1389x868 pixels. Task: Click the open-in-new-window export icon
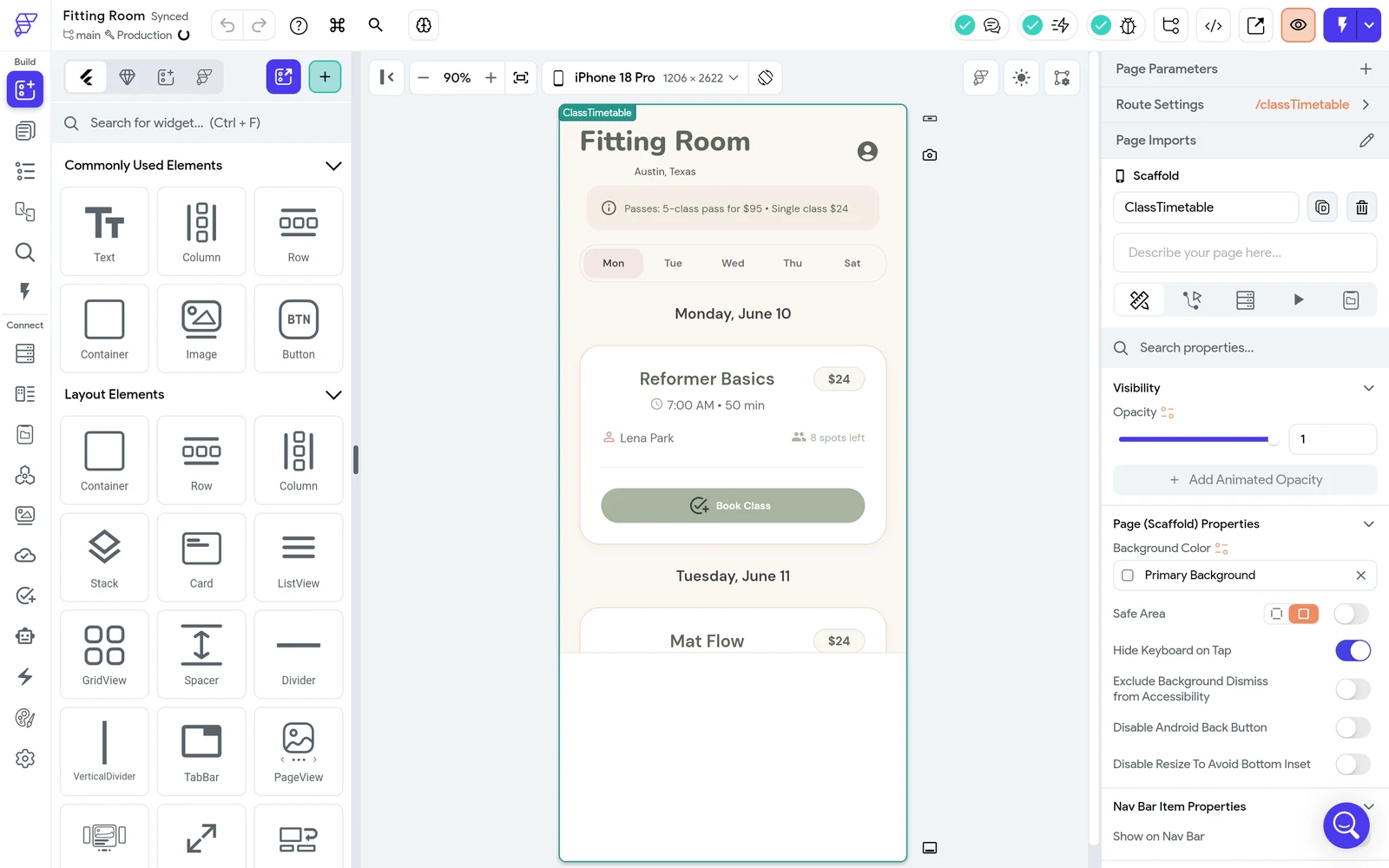(x=1255, y=25)
